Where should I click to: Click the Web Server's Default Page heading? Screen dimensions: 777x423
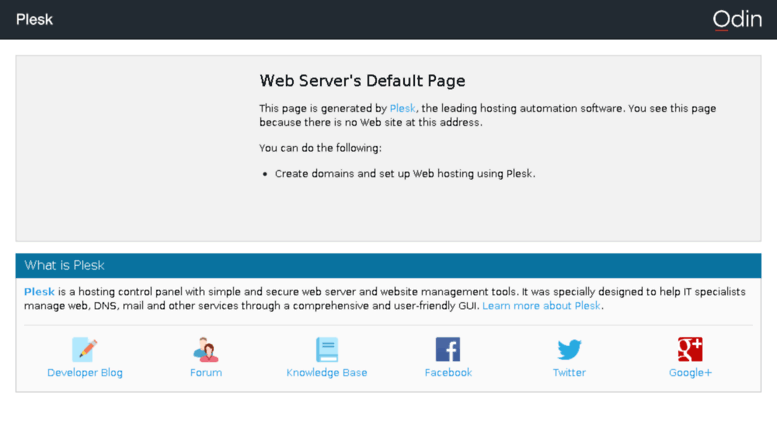point(362,81)
